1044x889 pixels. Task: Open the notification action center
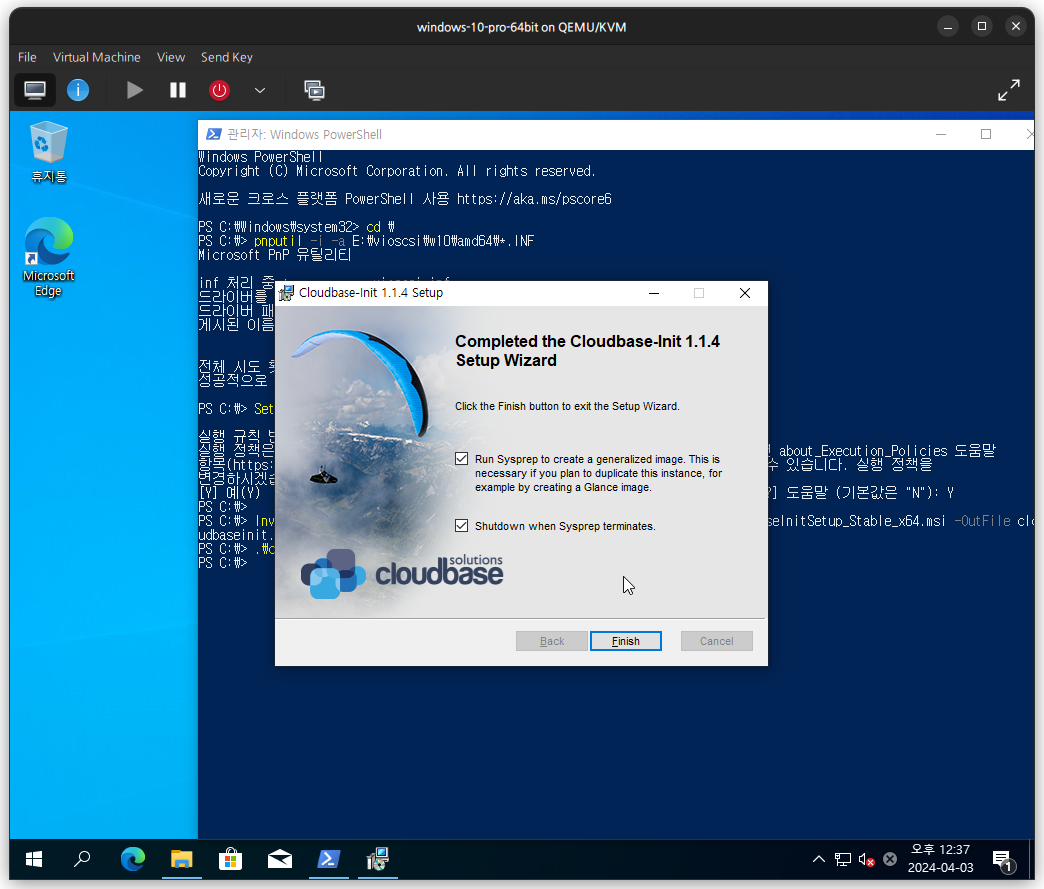coord(1002,860)
